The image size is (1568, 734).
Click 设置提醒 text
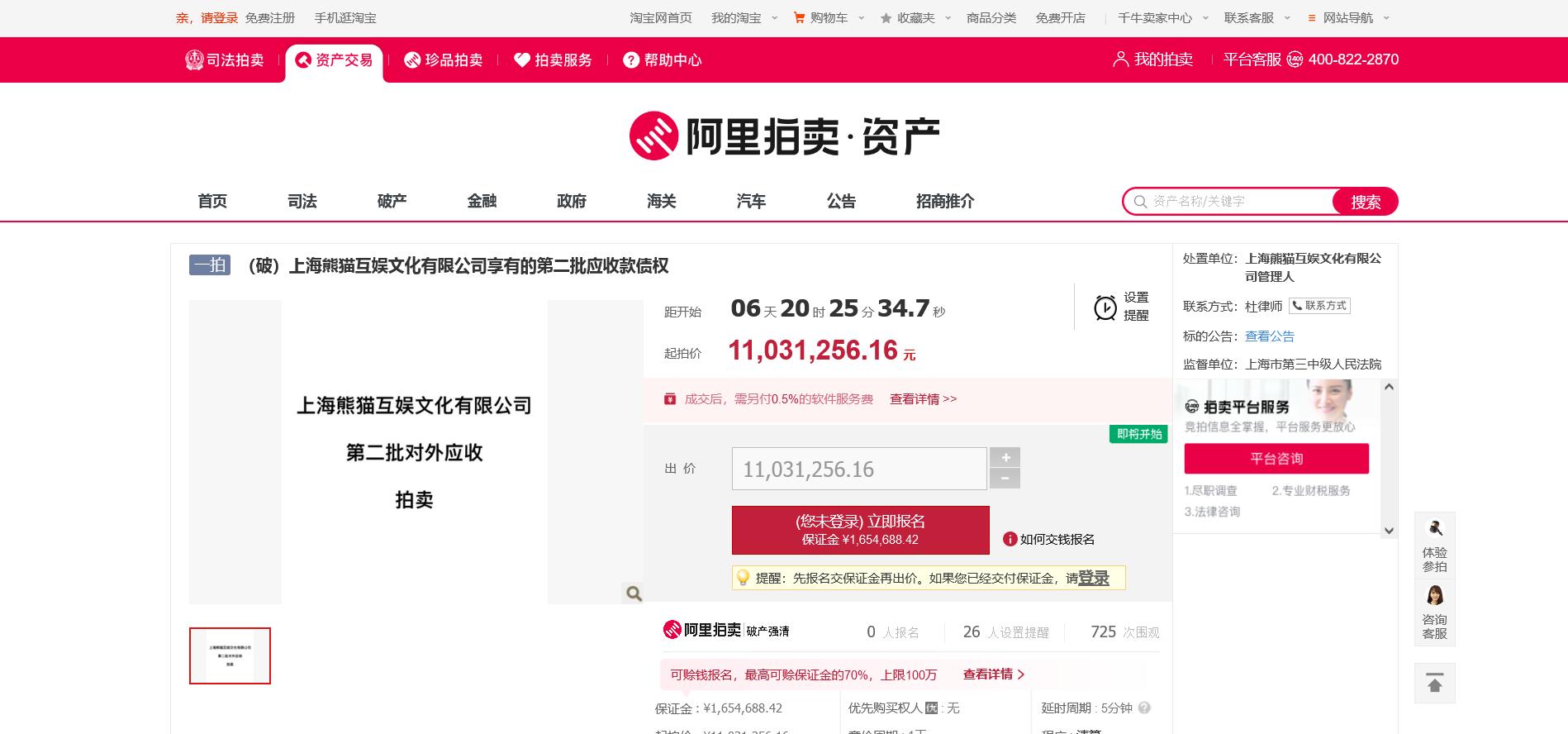coord(1136,306)
